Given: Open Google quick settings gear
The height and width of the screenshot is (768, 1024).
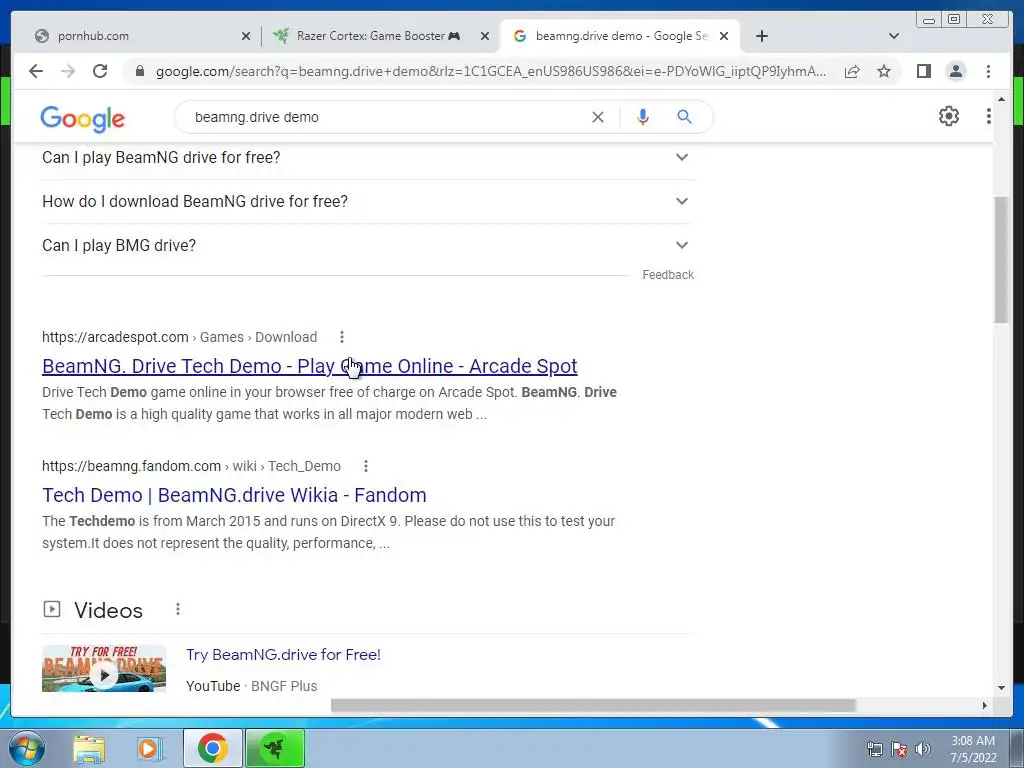Looking at the screenshot, I should pos(948,116).
